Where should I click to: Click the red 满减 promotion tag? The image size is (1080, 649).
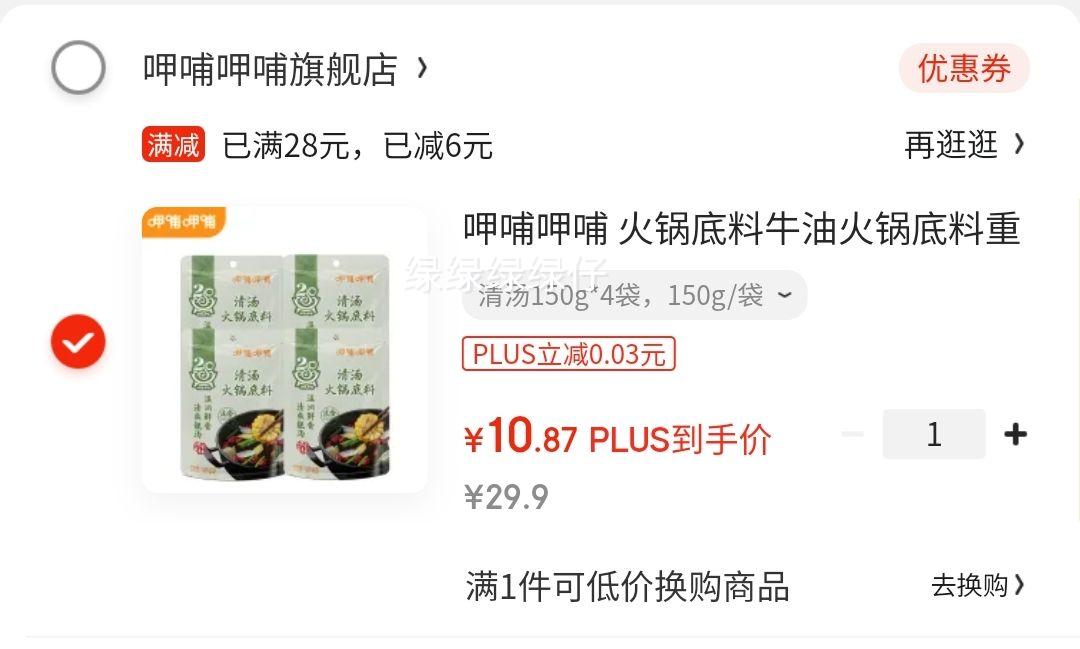[173, 145]
